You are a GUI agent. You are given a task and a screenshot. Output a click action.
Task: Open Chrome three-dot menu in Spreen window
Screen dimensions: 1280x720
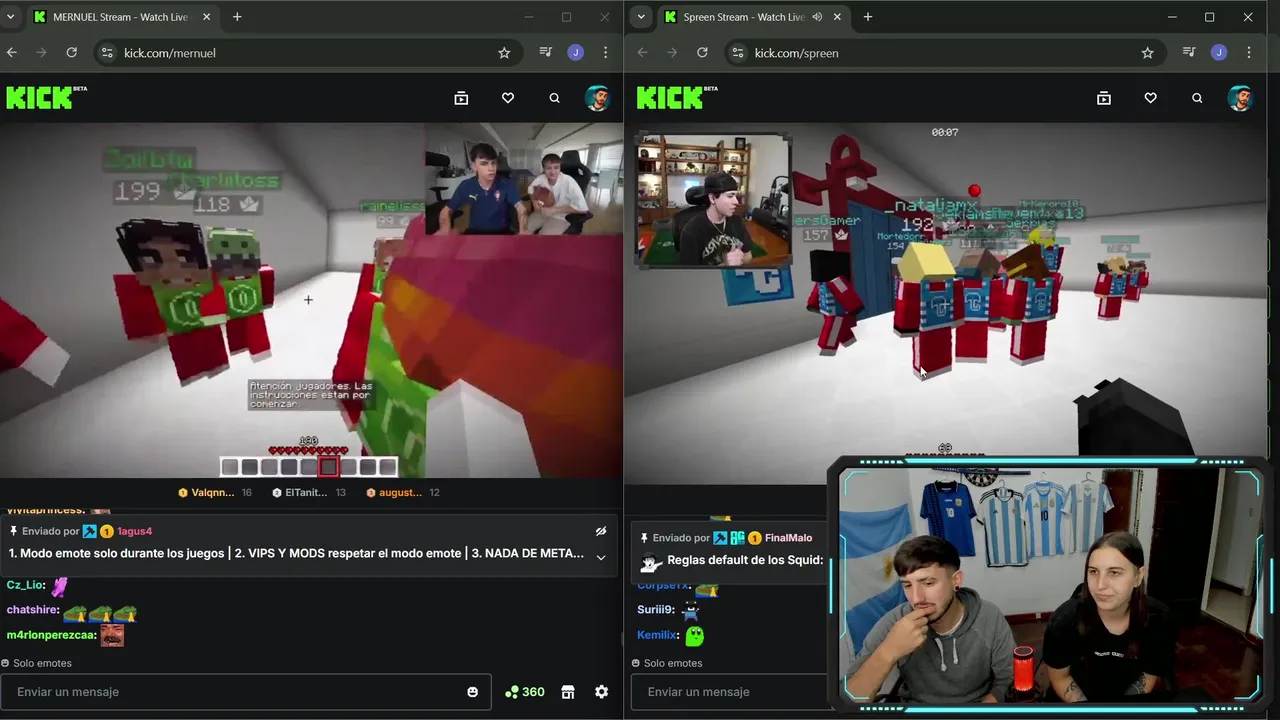1249,53
